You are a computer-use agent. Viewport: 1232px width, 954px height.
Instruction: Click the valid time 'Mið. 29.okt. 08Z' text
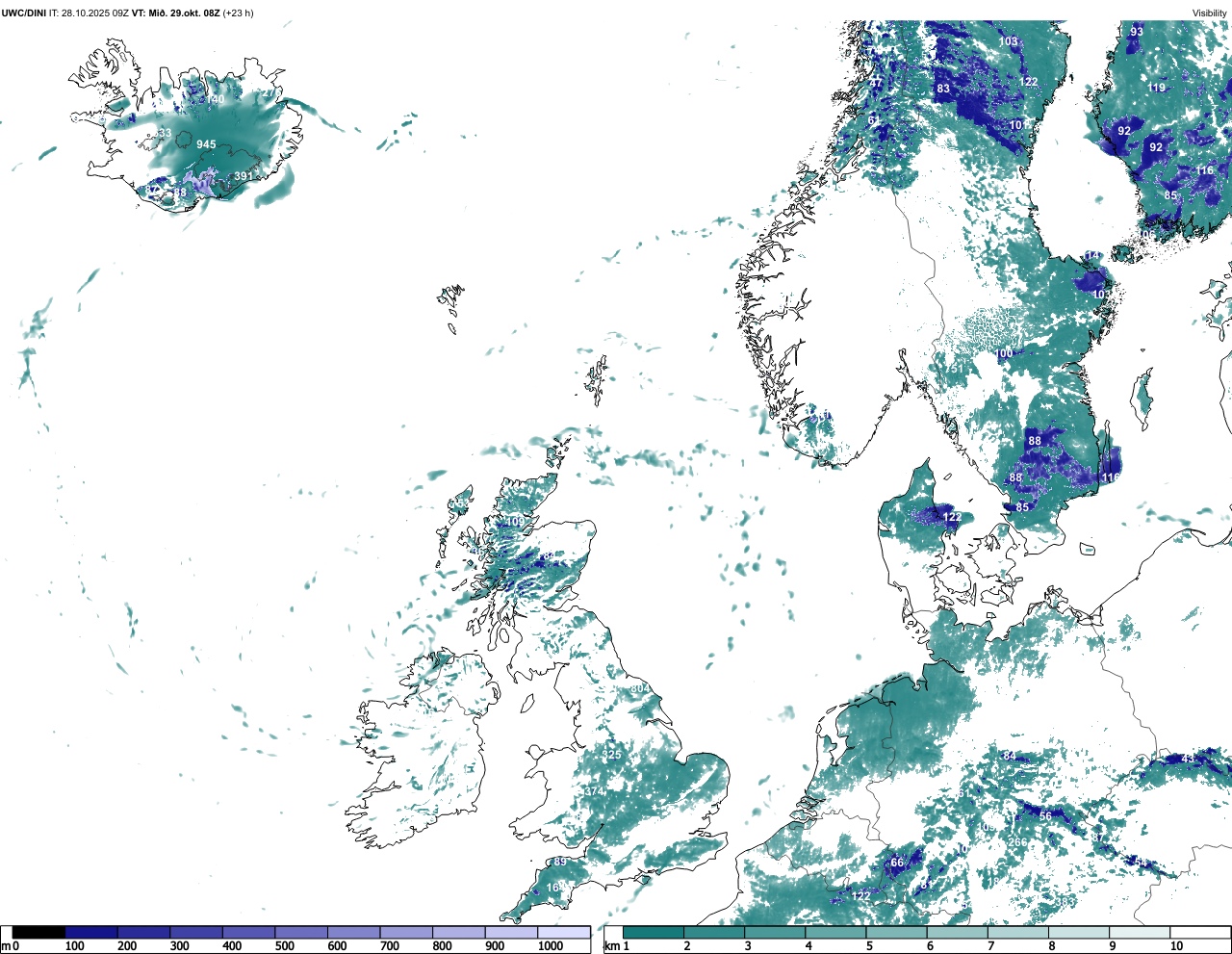pyautogui.click(x=184, y=13)
